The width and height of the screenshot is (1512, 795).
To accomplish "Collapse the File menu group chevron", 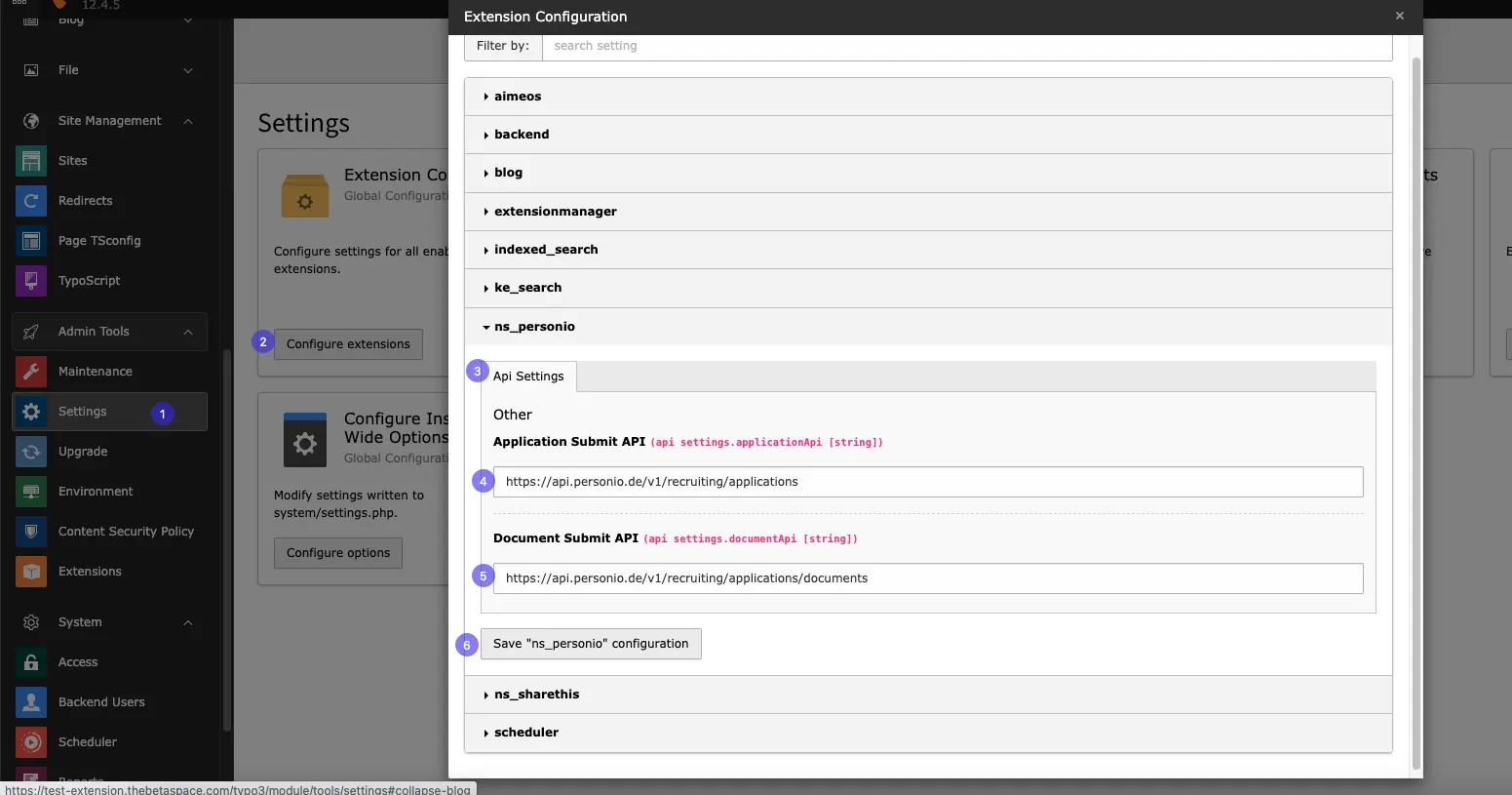I will [x=188, y=70].
